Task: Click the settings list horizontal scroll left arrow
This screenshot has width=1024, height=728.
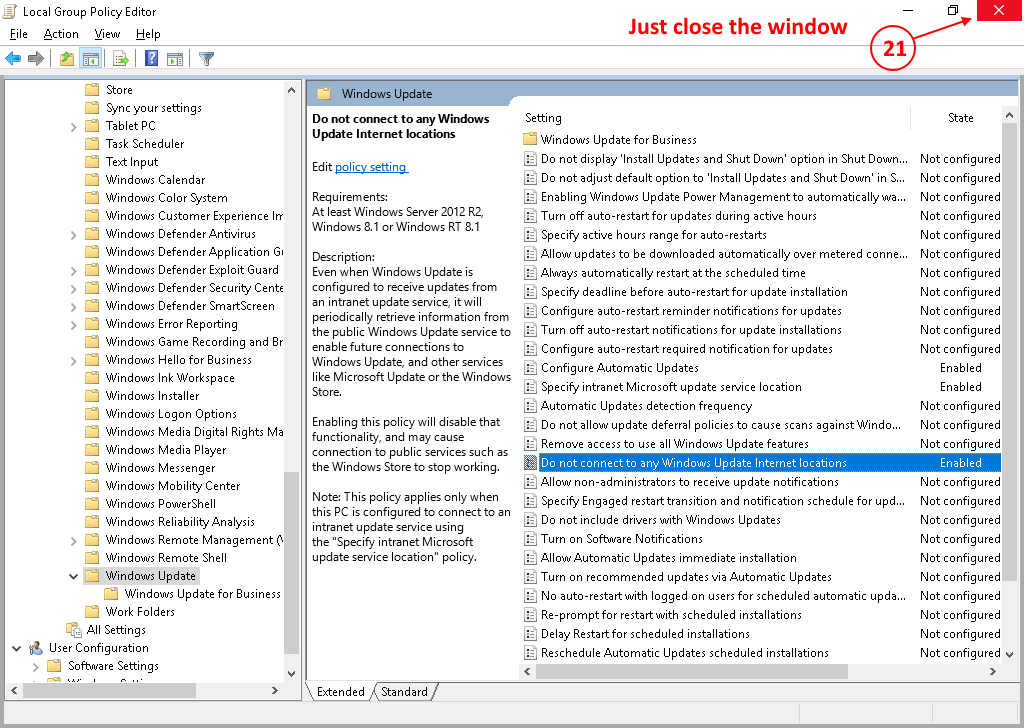Action: coord(528,671)
